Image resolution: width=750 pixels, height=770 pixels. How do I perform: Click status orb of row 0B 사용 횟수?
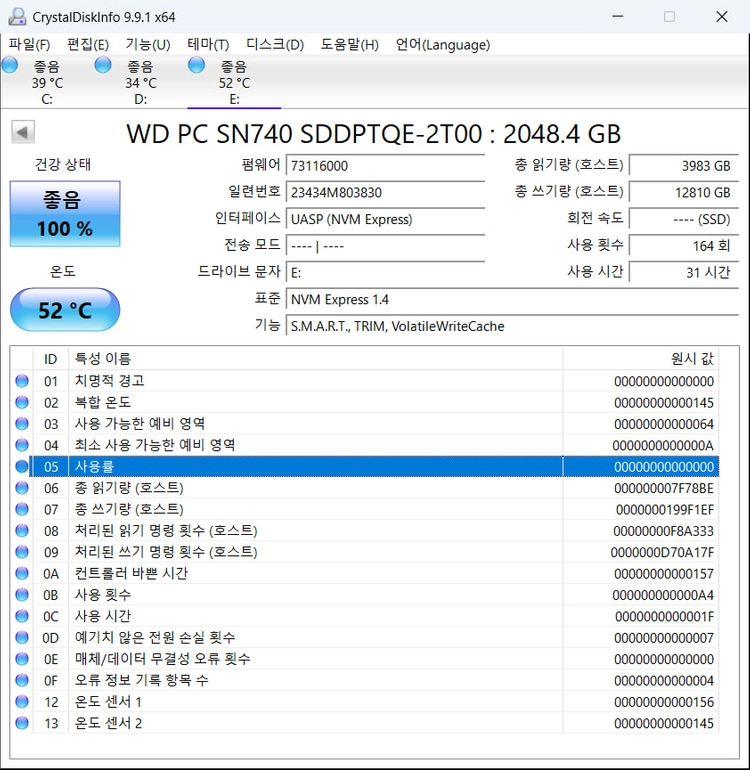pos(22,595)
